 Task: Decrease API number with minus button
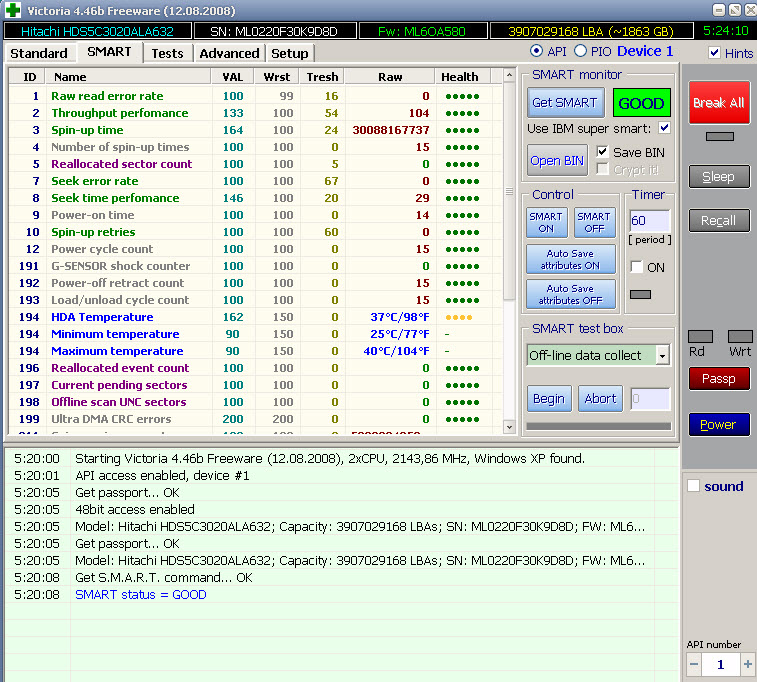click(x=694, y=665)
